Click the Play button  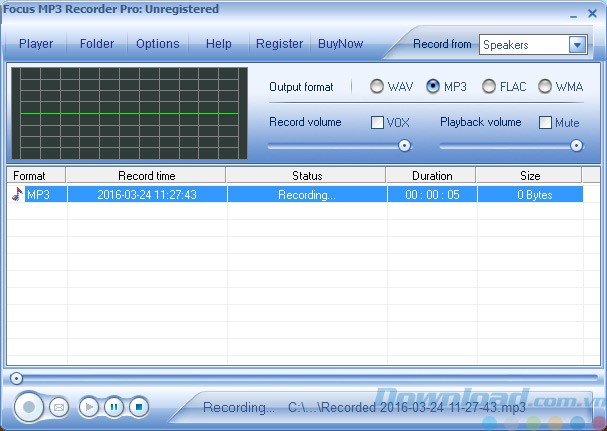coord(89,407)
